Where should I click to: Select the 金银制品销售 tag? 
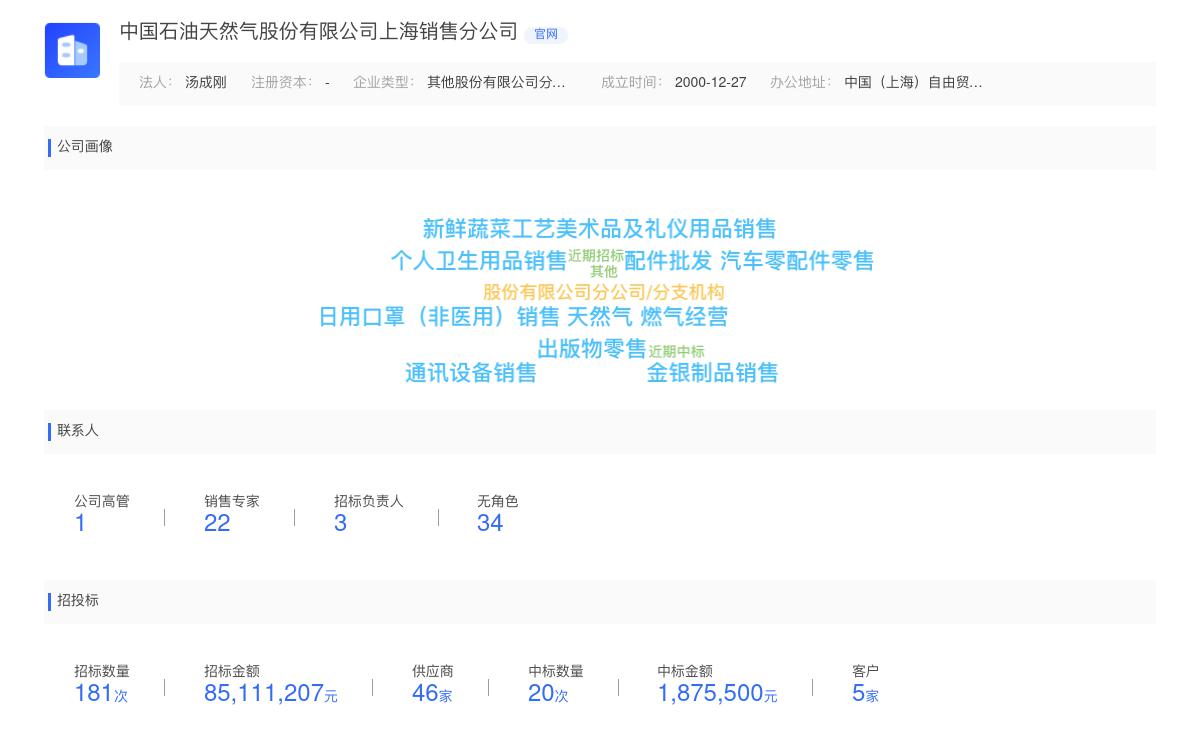[x=712, y=373]
